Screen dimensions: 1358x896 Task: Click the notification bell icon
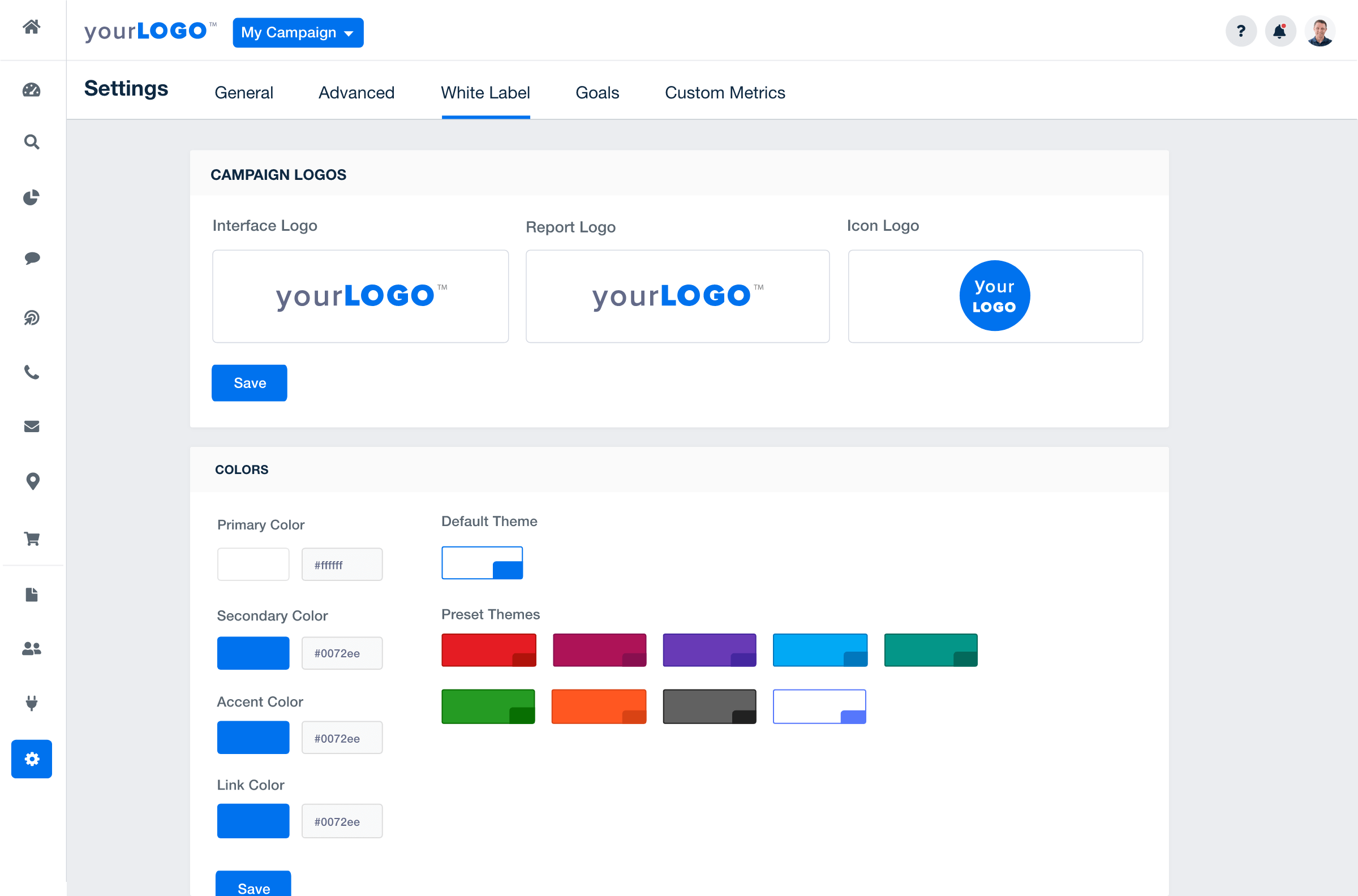point(1280,31)
